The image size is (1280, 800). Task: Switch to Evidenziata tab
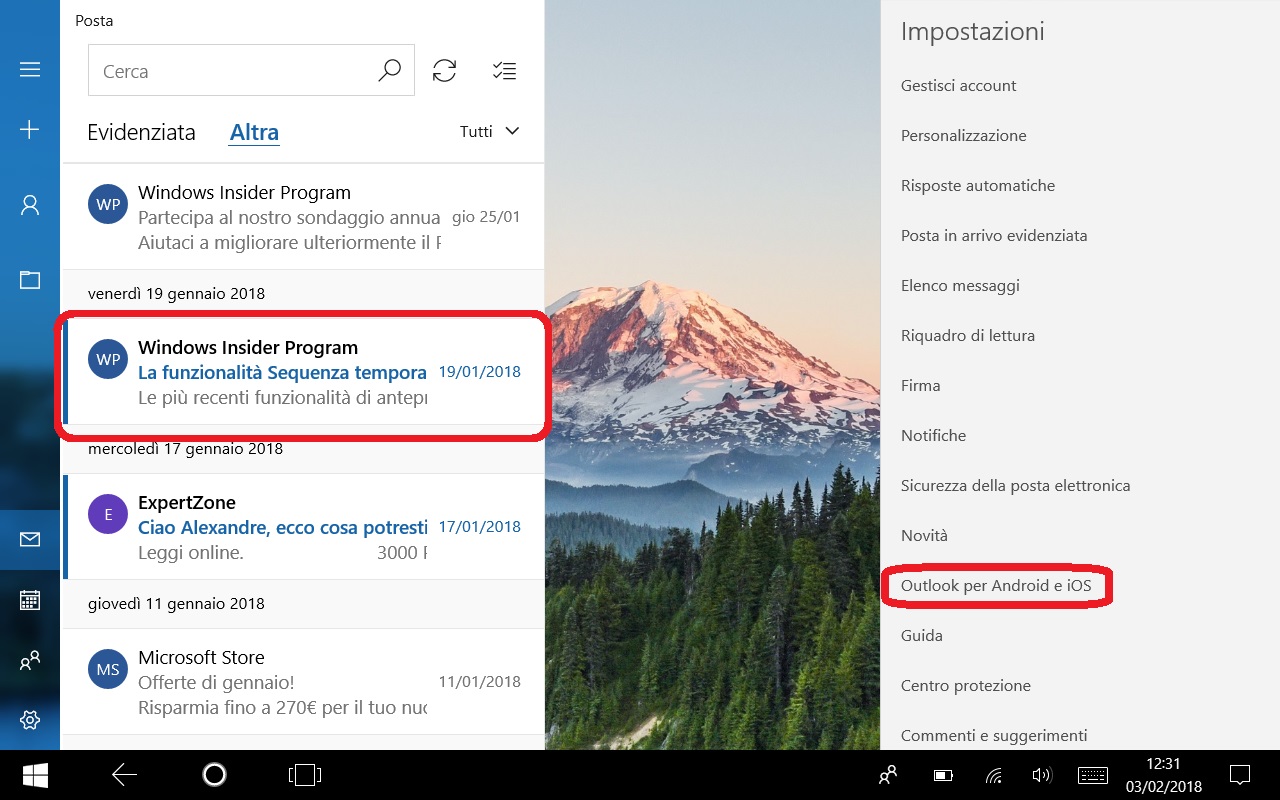(141, 132)
